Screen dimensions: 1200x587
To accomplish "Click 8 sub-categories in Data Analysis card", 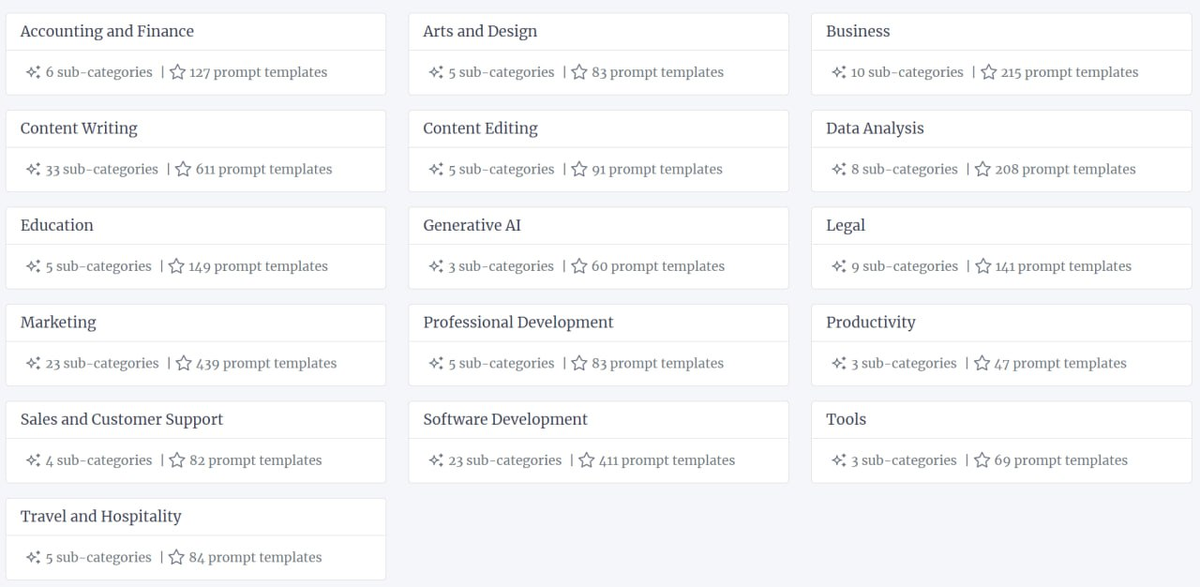I will pos(904,169).
